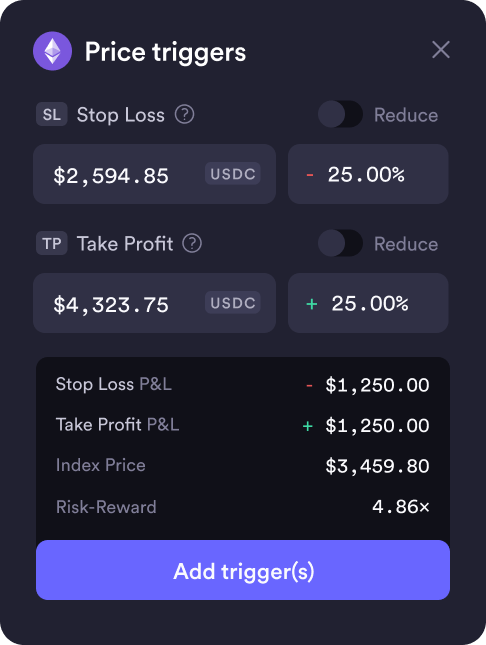Viewport: 486px width, 645px height.
Task: Enable the Take Profit Reduce switch
Action: 340,243
